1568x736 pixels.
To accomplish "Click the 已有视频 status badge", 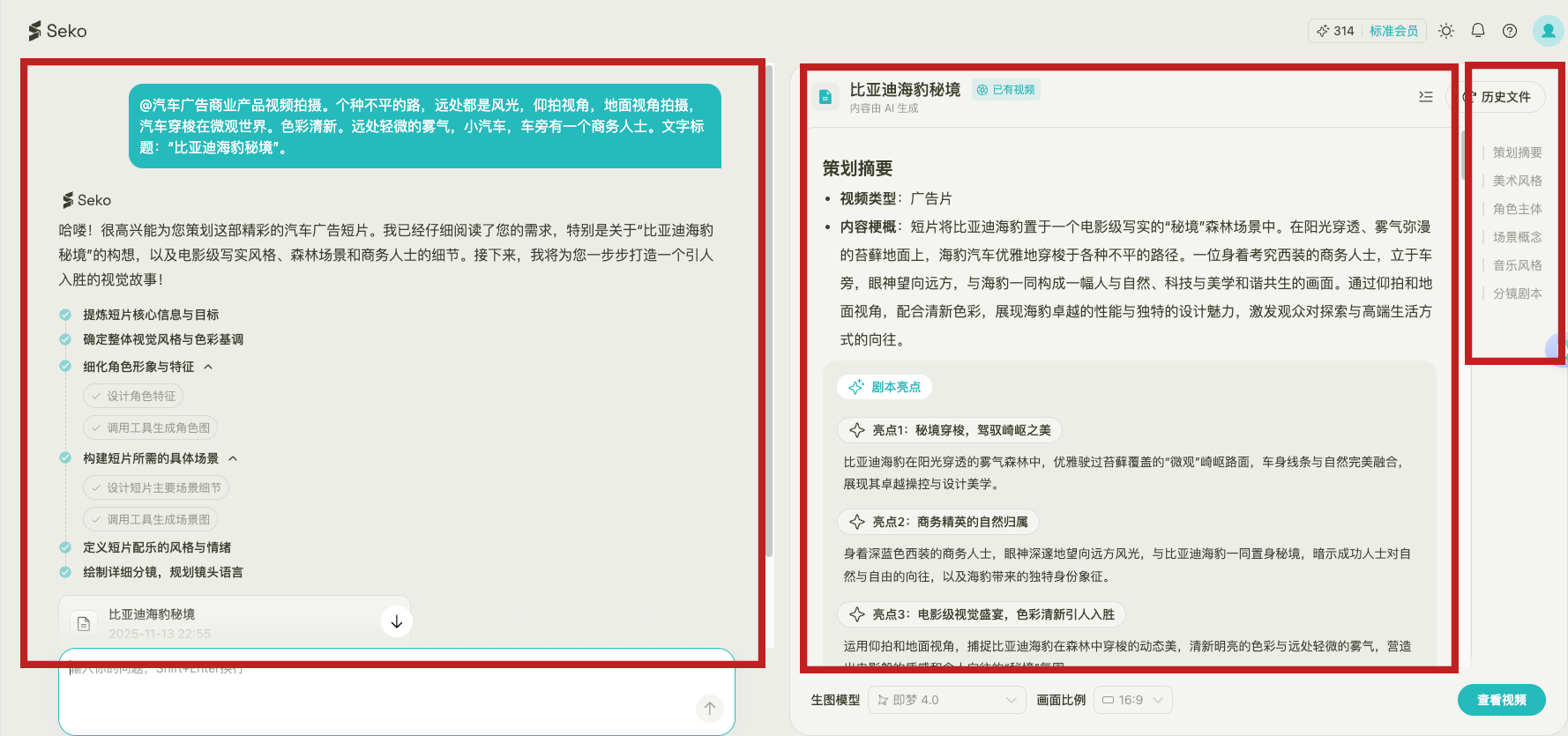I will (1006, 90).
